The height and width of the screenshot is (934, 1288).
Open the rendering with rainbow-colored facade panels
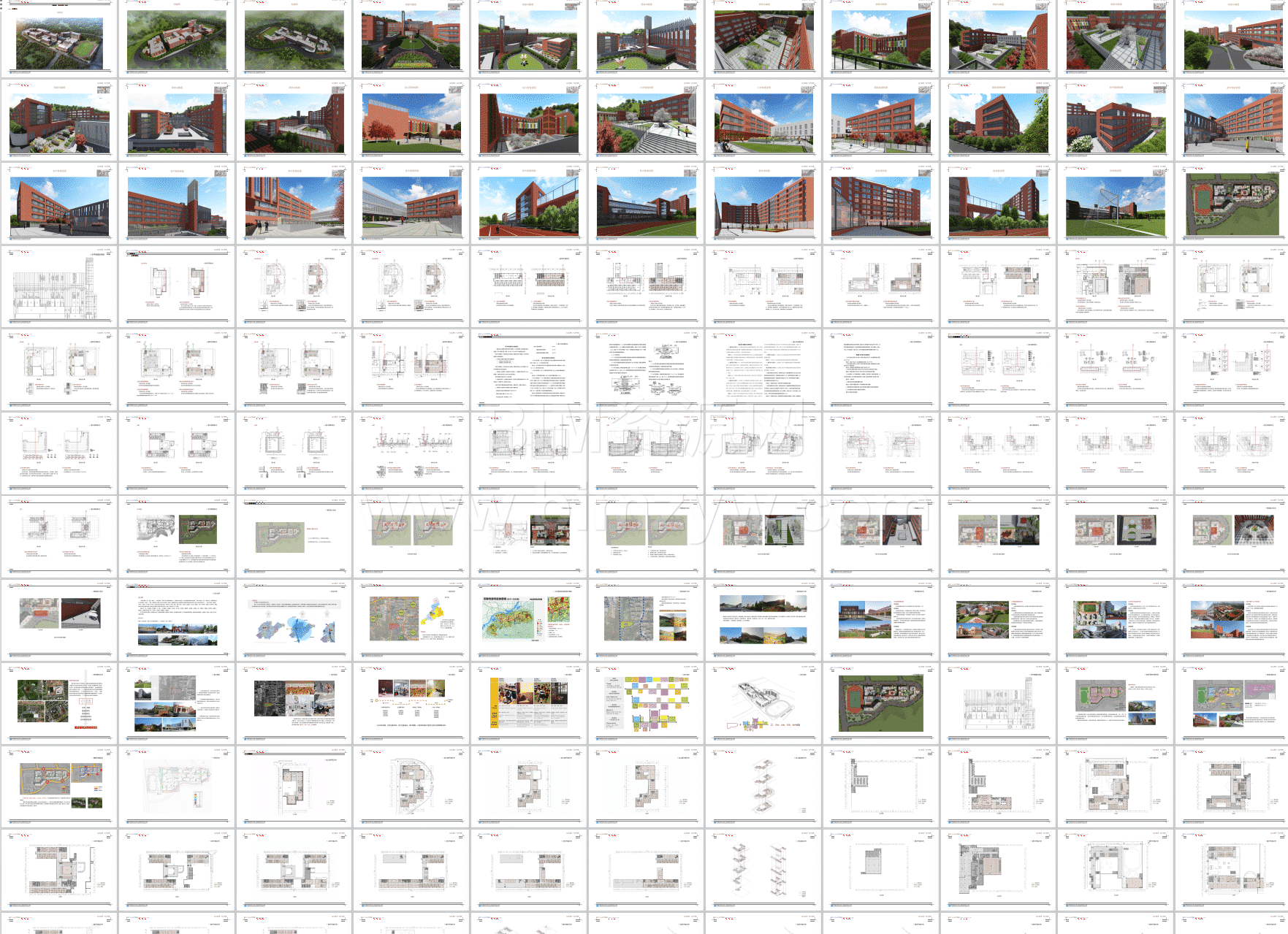(x=881, y=39)
